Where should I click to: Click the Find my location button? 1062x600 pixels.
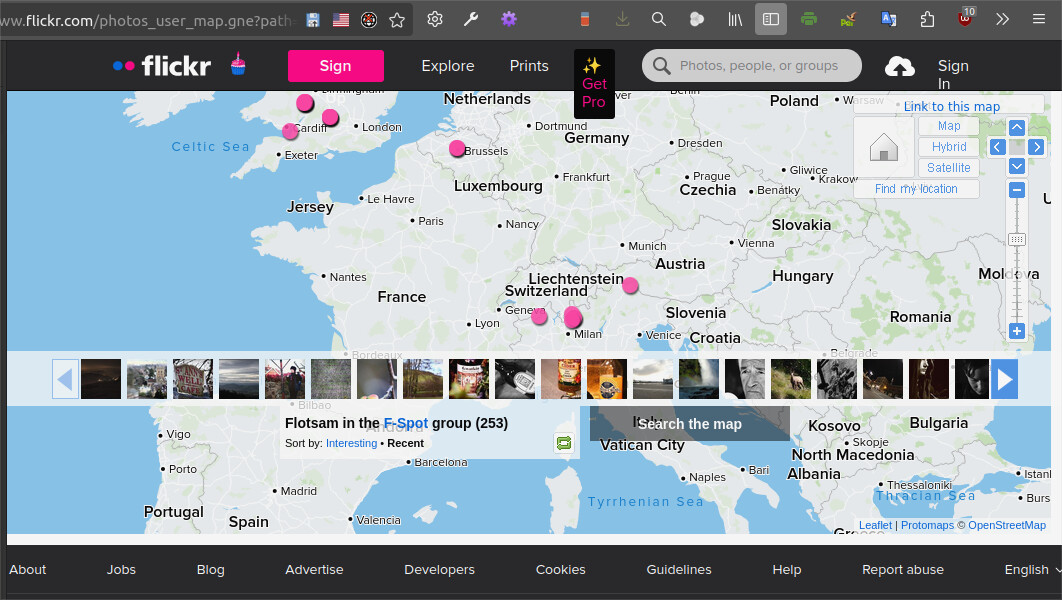click(x=916, y=189)
